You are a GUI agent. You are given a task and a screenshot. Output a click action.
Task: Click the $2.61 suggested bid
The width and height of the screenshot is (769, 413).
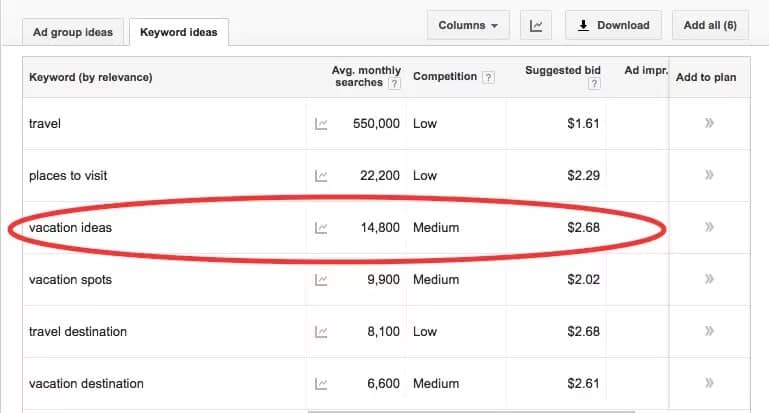(583, 384)
